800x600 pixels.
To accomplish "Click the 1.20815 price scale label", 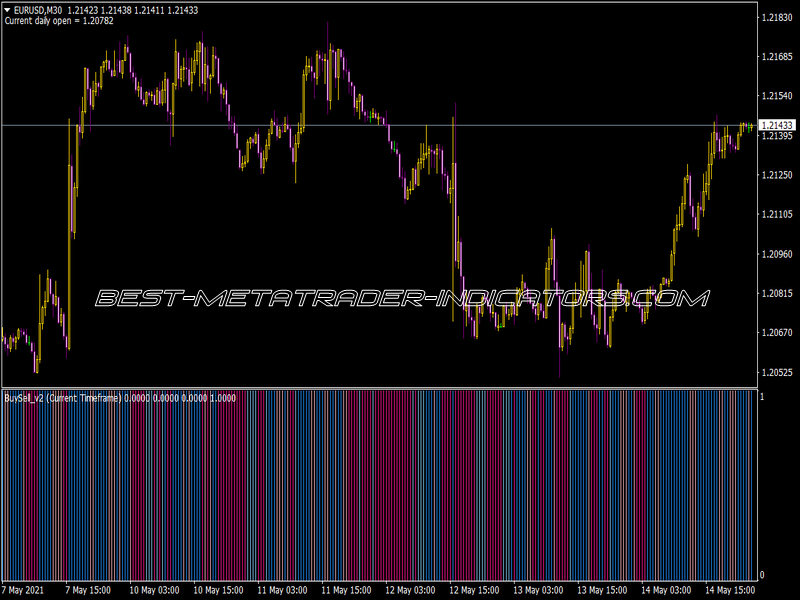I will (x=777, y=293).
